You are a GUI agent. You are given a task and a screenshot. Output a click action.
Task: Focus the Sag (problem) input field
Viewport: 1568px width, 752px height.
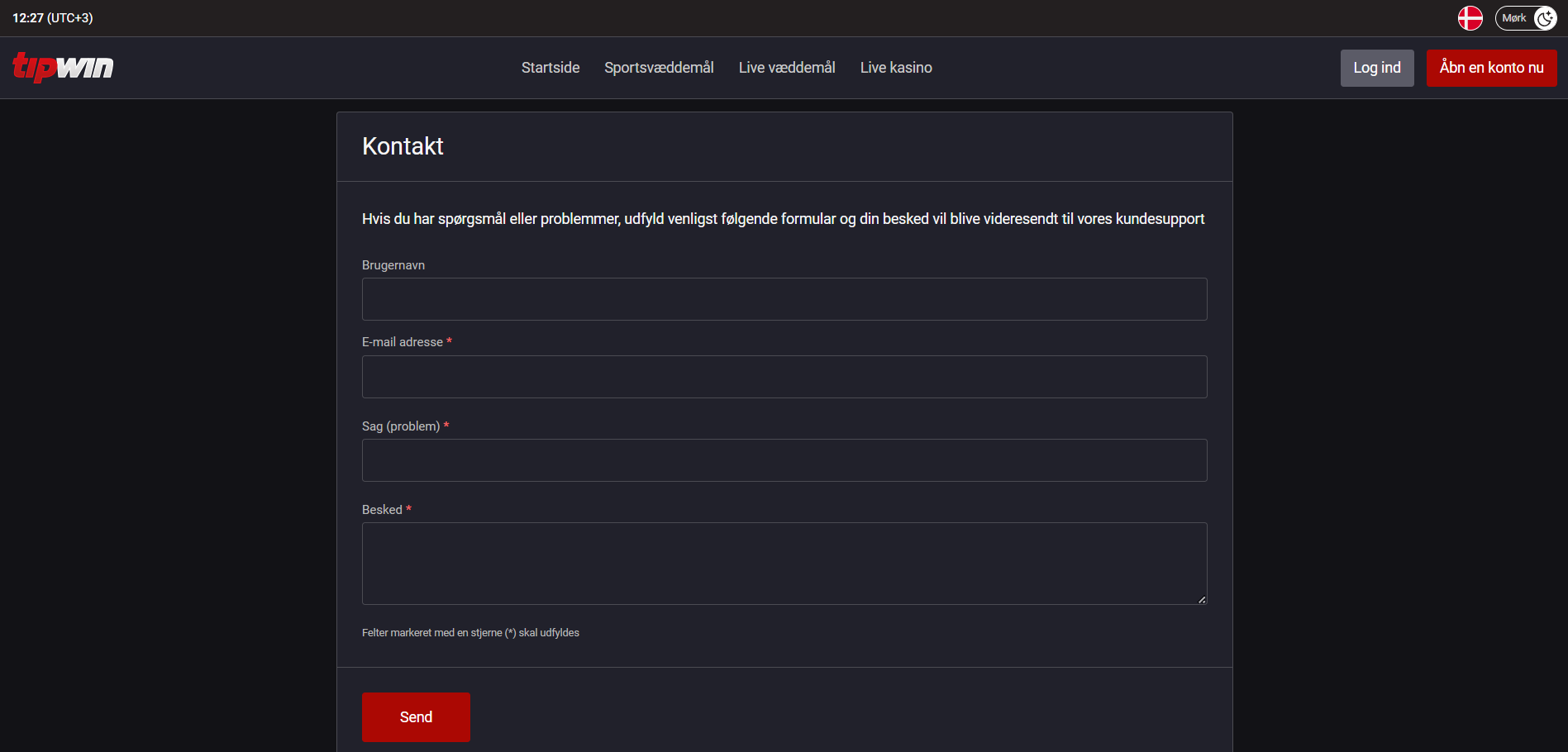[784, 460]
